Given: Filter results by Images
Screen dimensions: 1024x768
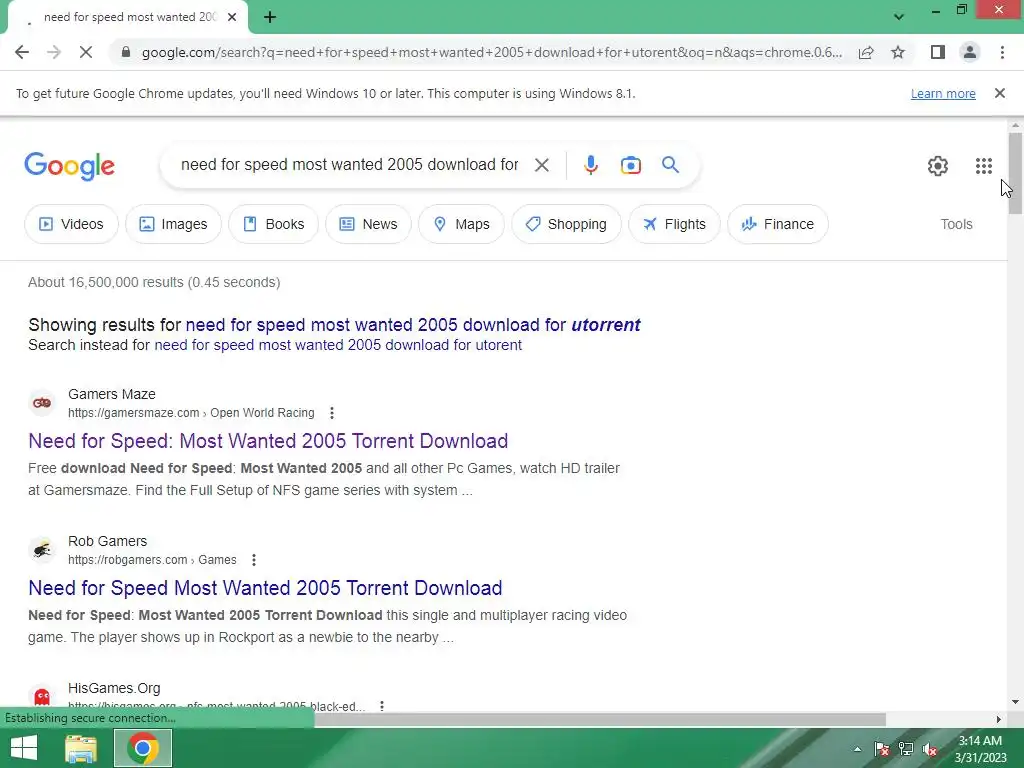Looking at the screenshot, I should click(x=173, y=224).
